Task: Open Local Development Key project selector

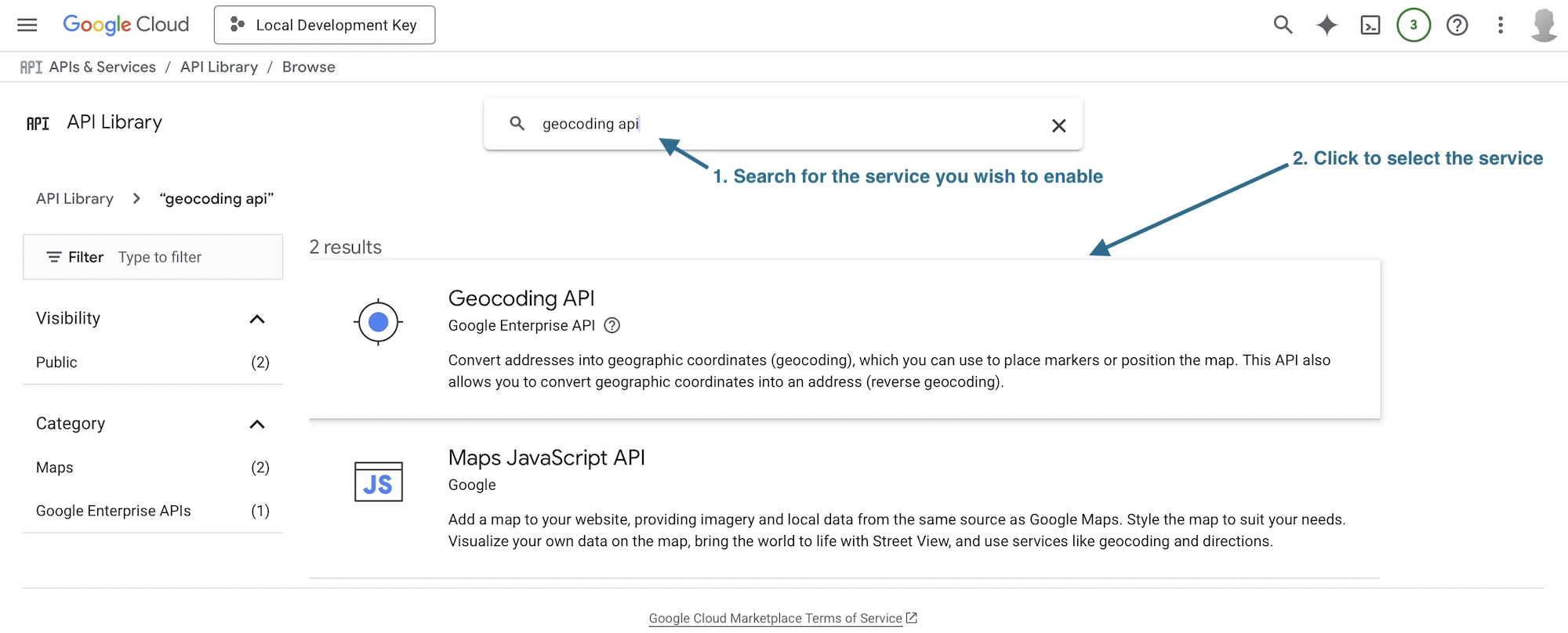Action: click(x=325, y=25)
